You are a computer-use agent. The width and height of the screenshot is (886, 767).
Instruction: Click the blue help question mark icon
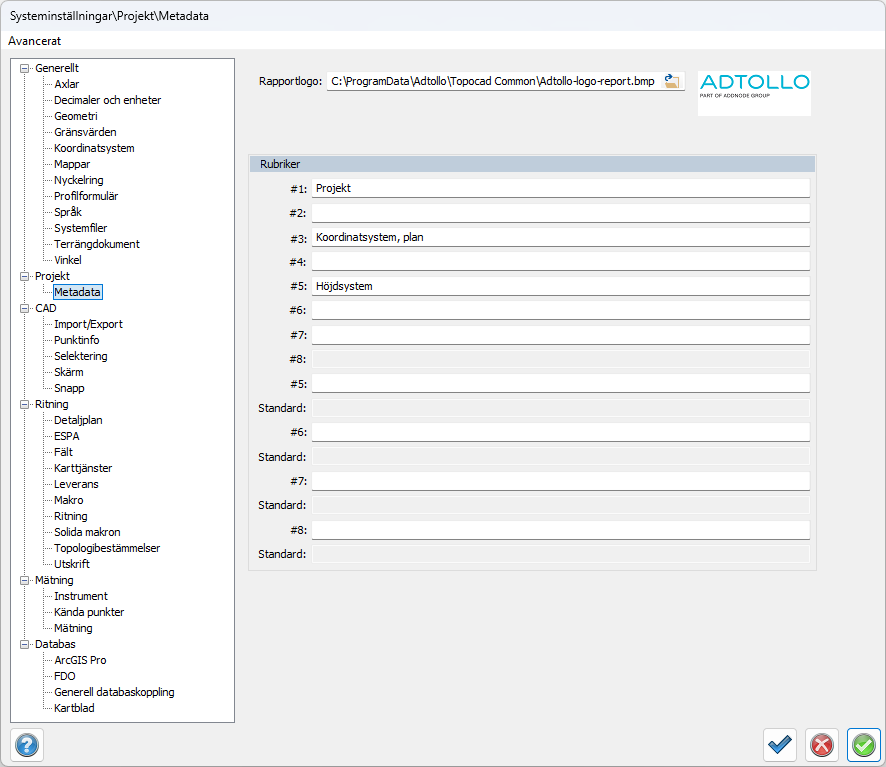point(27,745)
